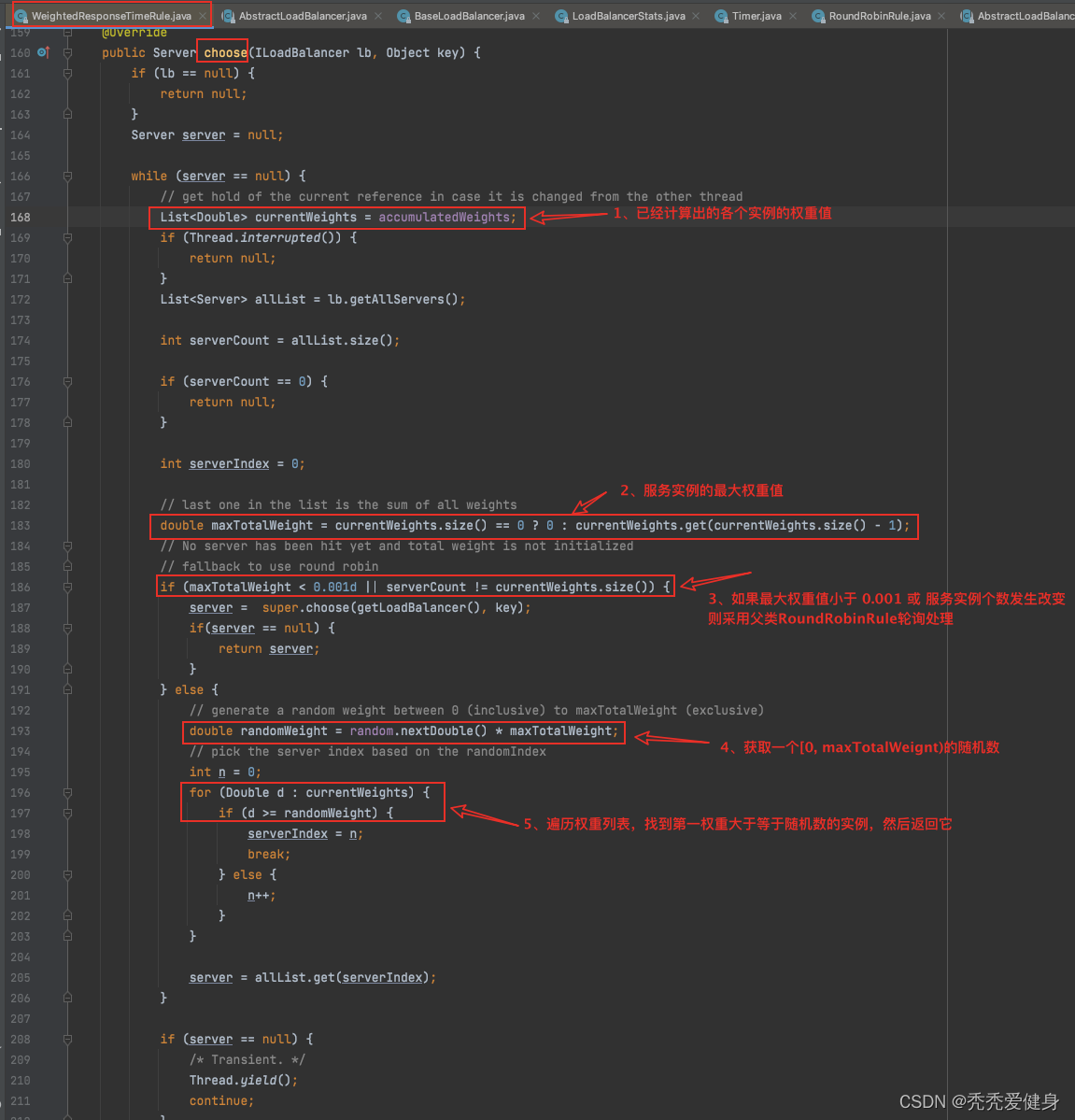Click maxTotalWeight declaration on line 183
Image resolution: width=1075 pixels, height=1120 pixels.
pyautogui.click(x=262, y=526)
